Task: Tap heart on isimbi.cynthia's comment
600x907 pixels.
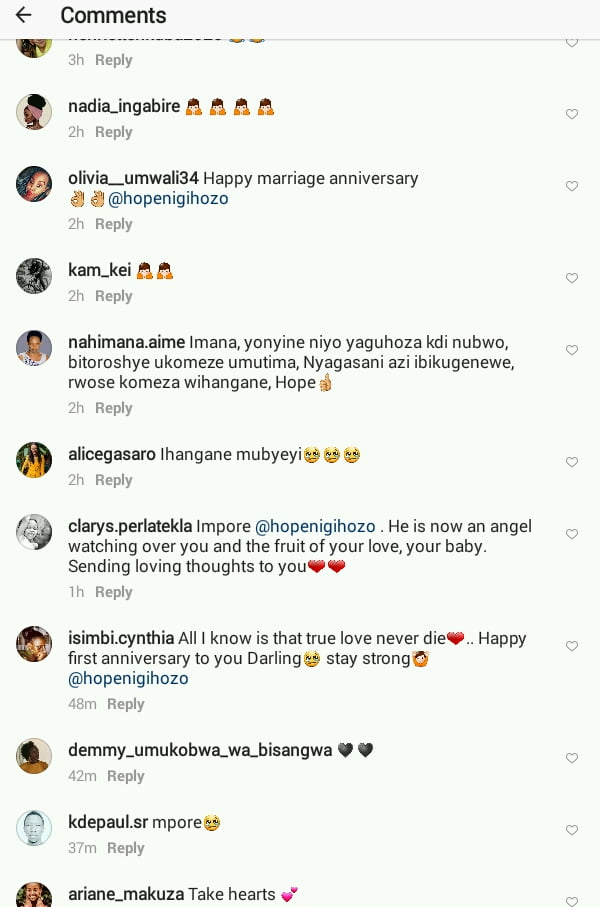Action: [572, 646]
